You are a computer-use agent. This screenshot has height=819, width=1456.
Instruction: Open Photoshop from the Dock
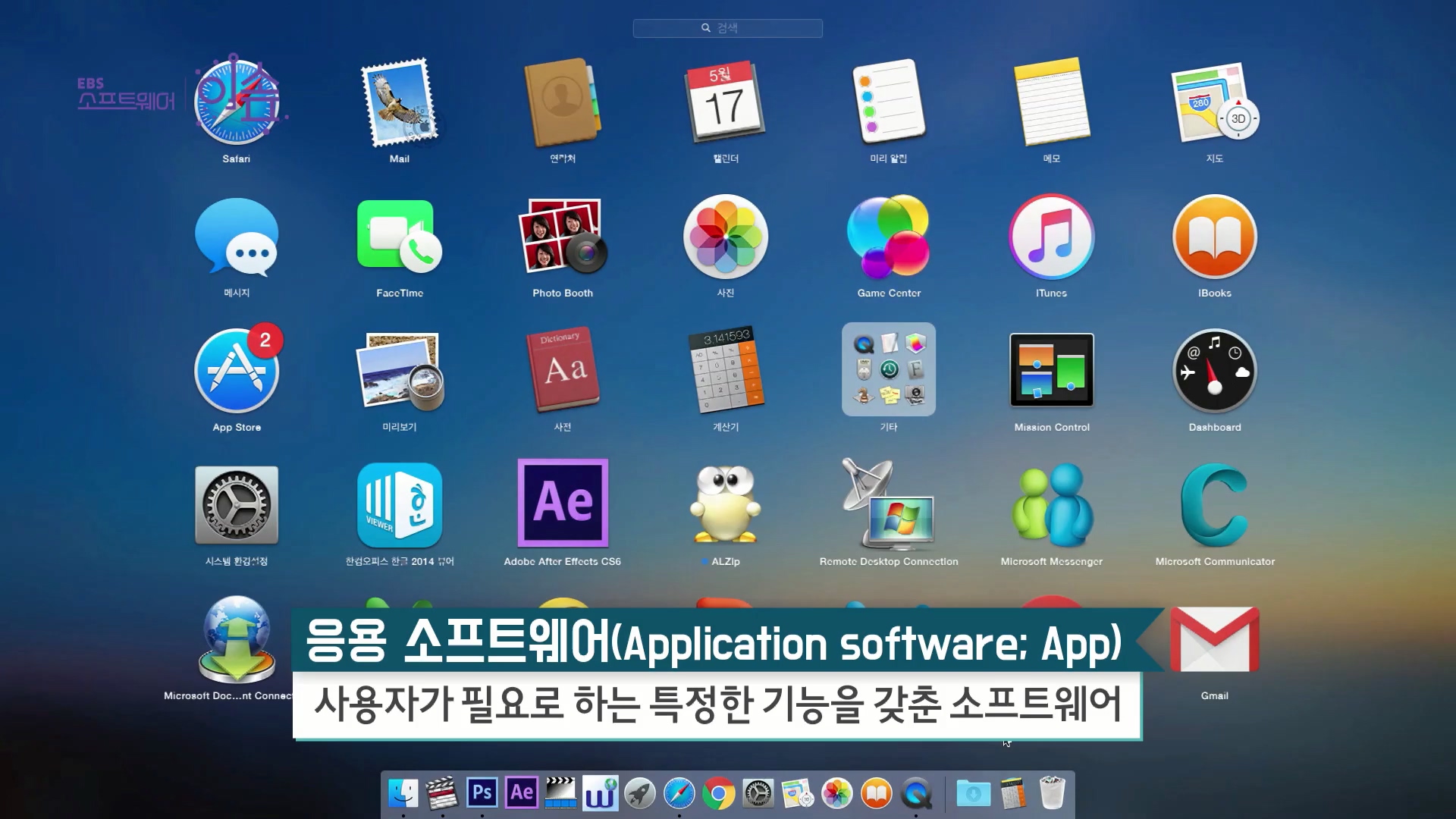pos(482,792)
